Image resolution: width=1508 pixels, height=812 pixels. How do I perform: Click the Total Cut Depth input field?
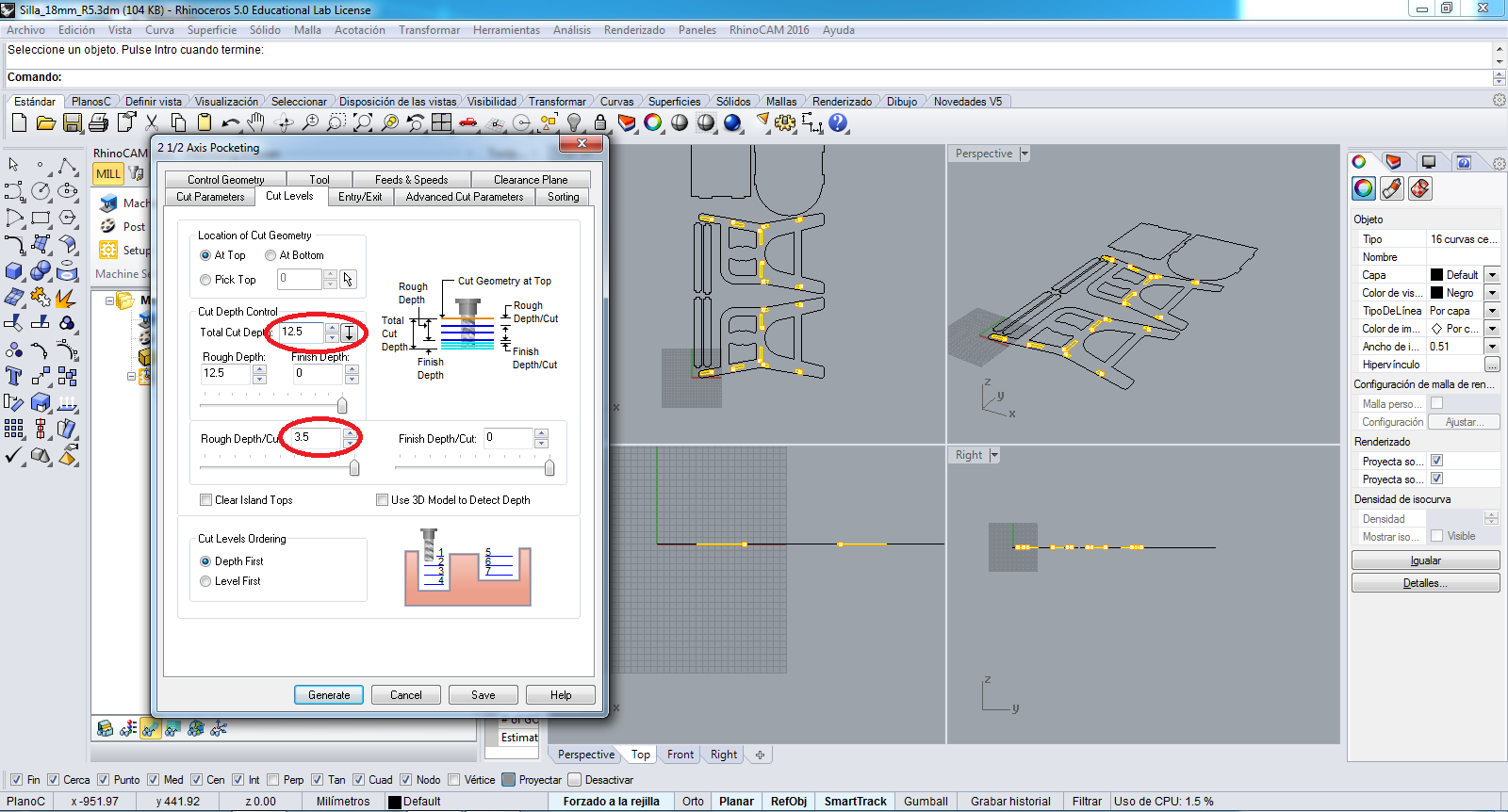(x=301, y=333)
